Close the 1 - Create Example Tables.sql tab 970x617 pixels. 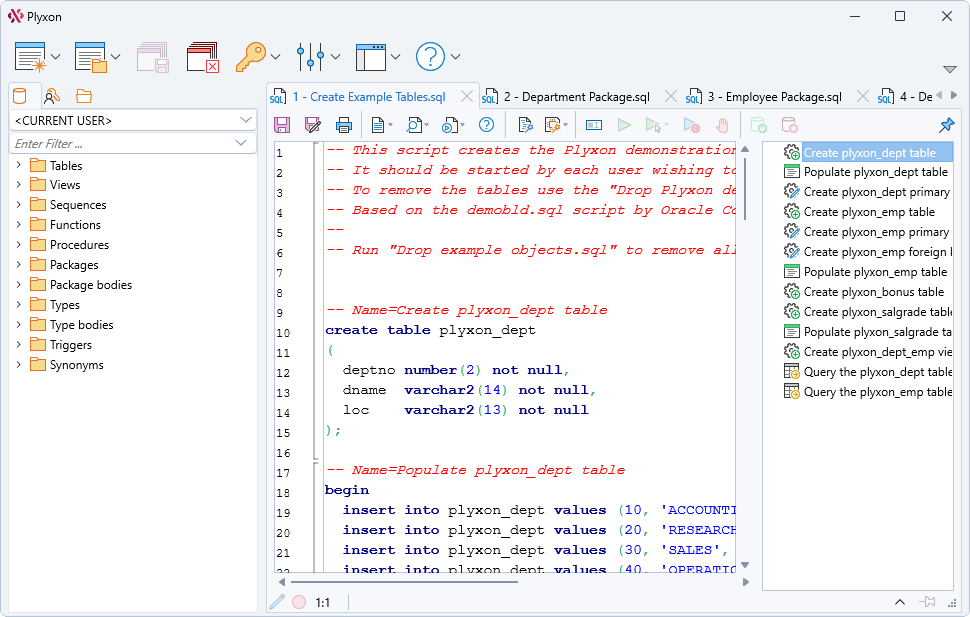pyautogui.click(x=467, y=97)
